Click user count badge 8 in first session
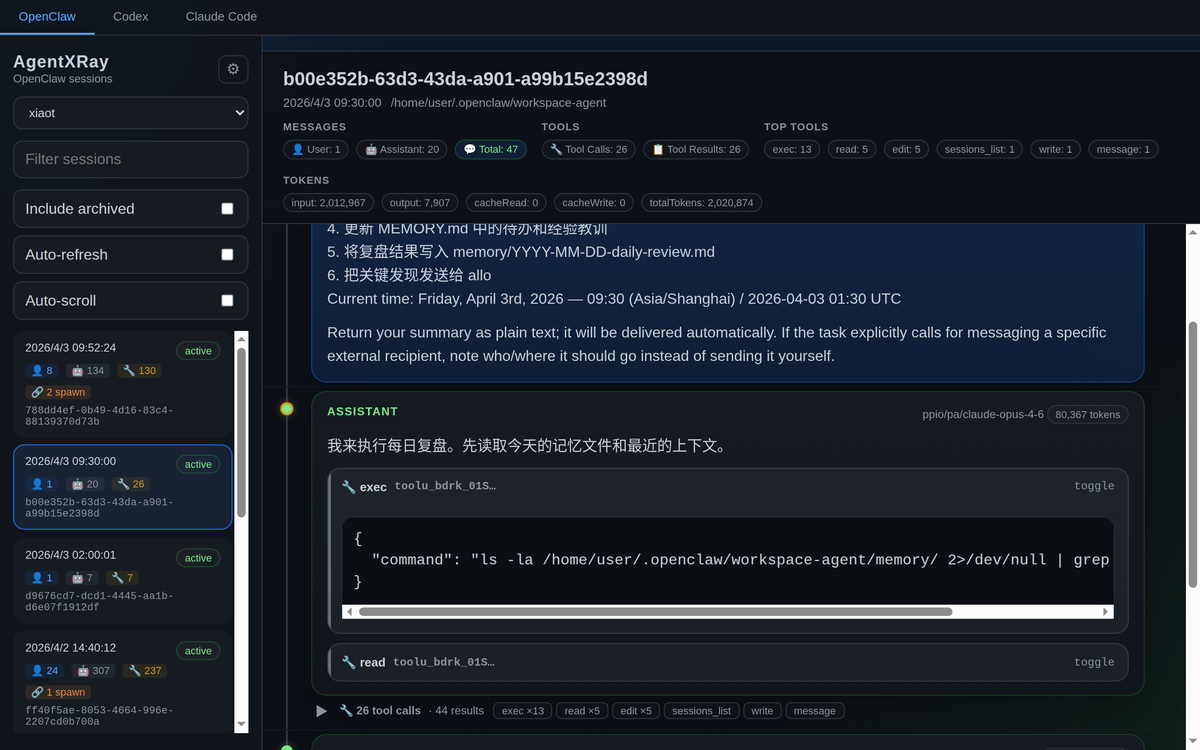This screenshot has width=1200, height=750. click(x=41, y=371)
